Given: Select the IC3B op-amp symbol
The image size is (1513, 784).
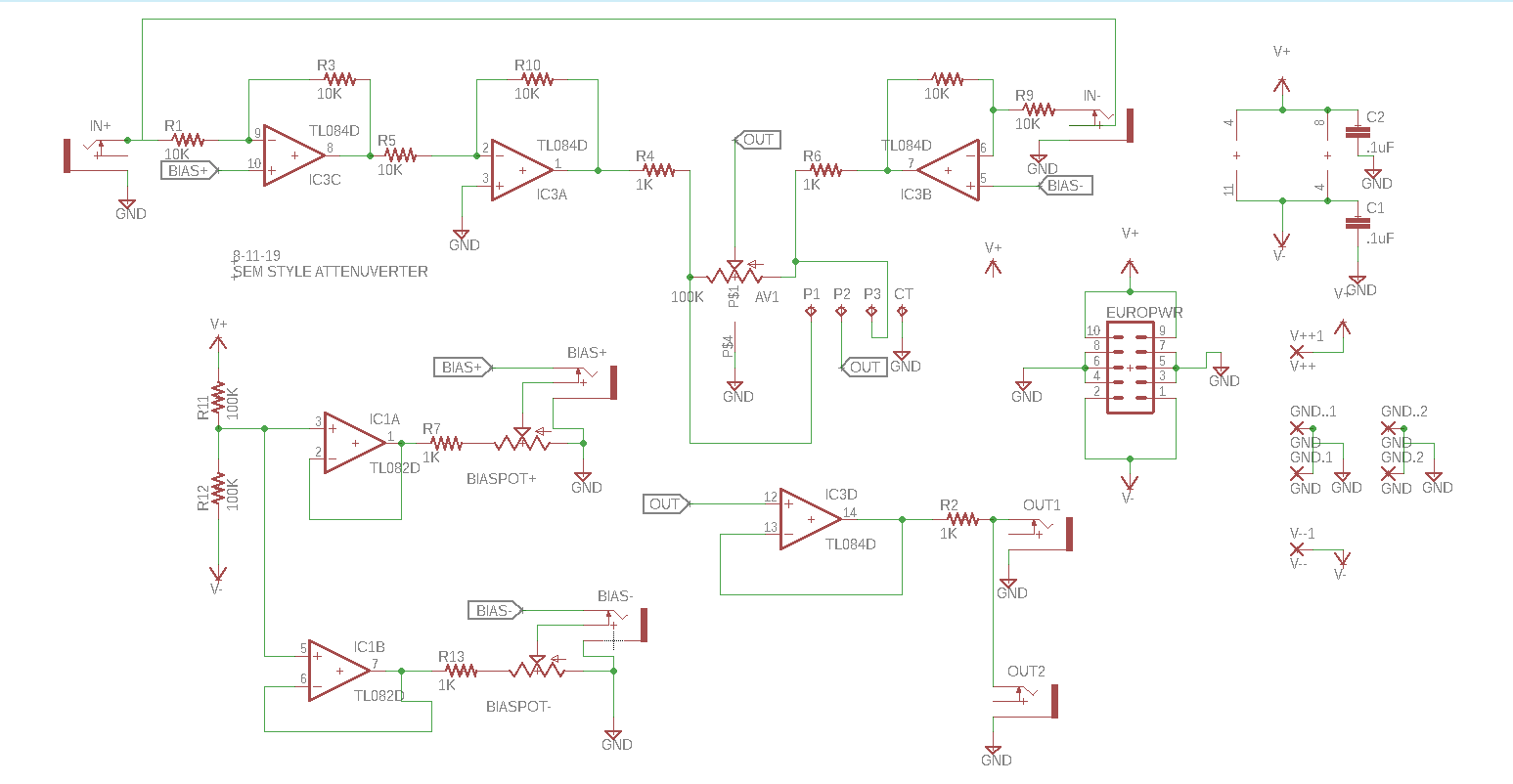Looking at the screenshot, I should 951,170.
